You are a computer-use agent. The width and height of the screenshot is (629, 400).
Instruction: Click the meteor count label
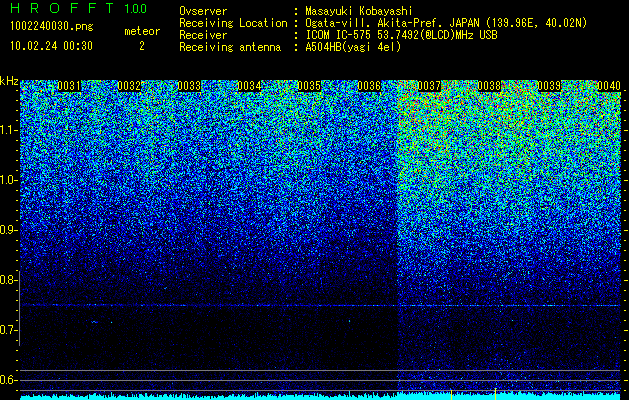tap(142, 31)
